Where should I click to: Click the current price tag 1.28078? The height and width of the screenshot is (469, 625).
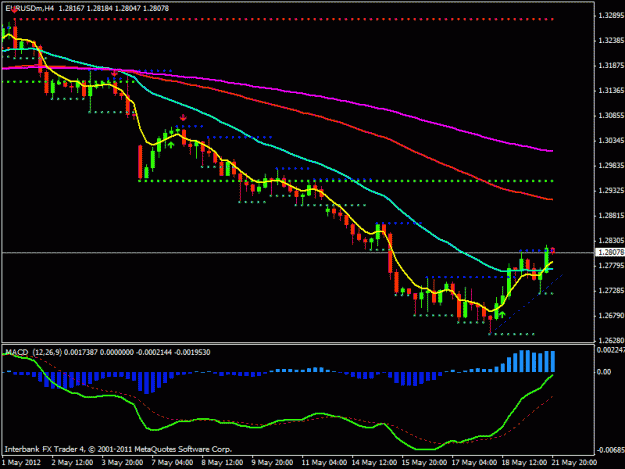pyautogui.click(x=609, y=252)
